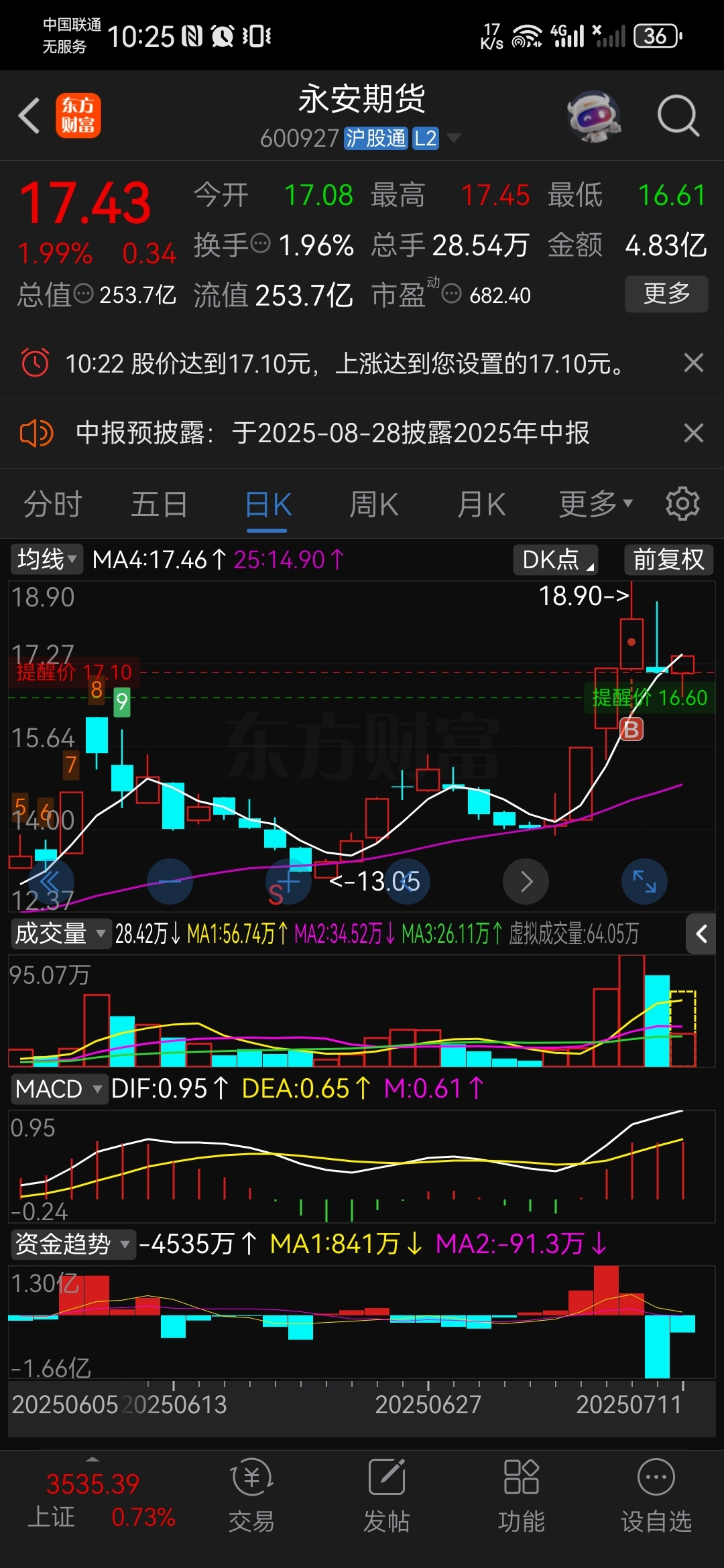Dismiss the 17.10元 price alert notice
This screenshot has width=724, height=1568.
(694, 363)
